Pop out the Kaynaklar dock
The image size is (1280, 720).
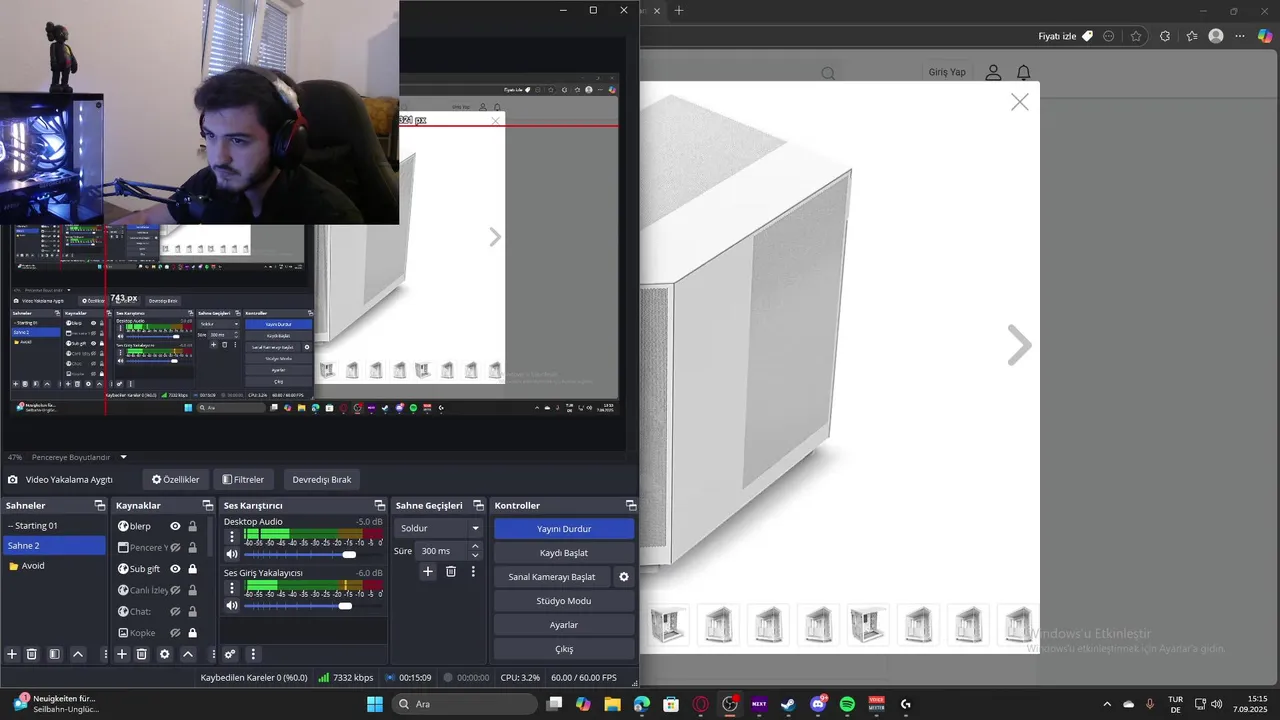[x=207, y=506]
